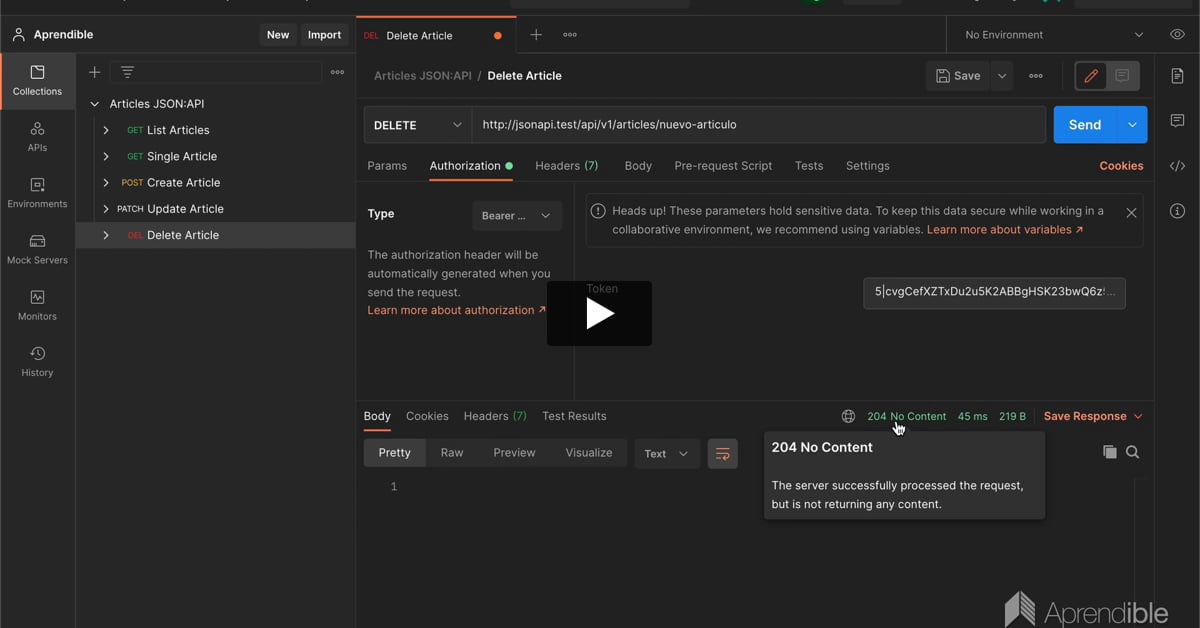The image size is (1200, 628).
Task: Open the comments icon in right sidebar
Action: pos(1177,121)
